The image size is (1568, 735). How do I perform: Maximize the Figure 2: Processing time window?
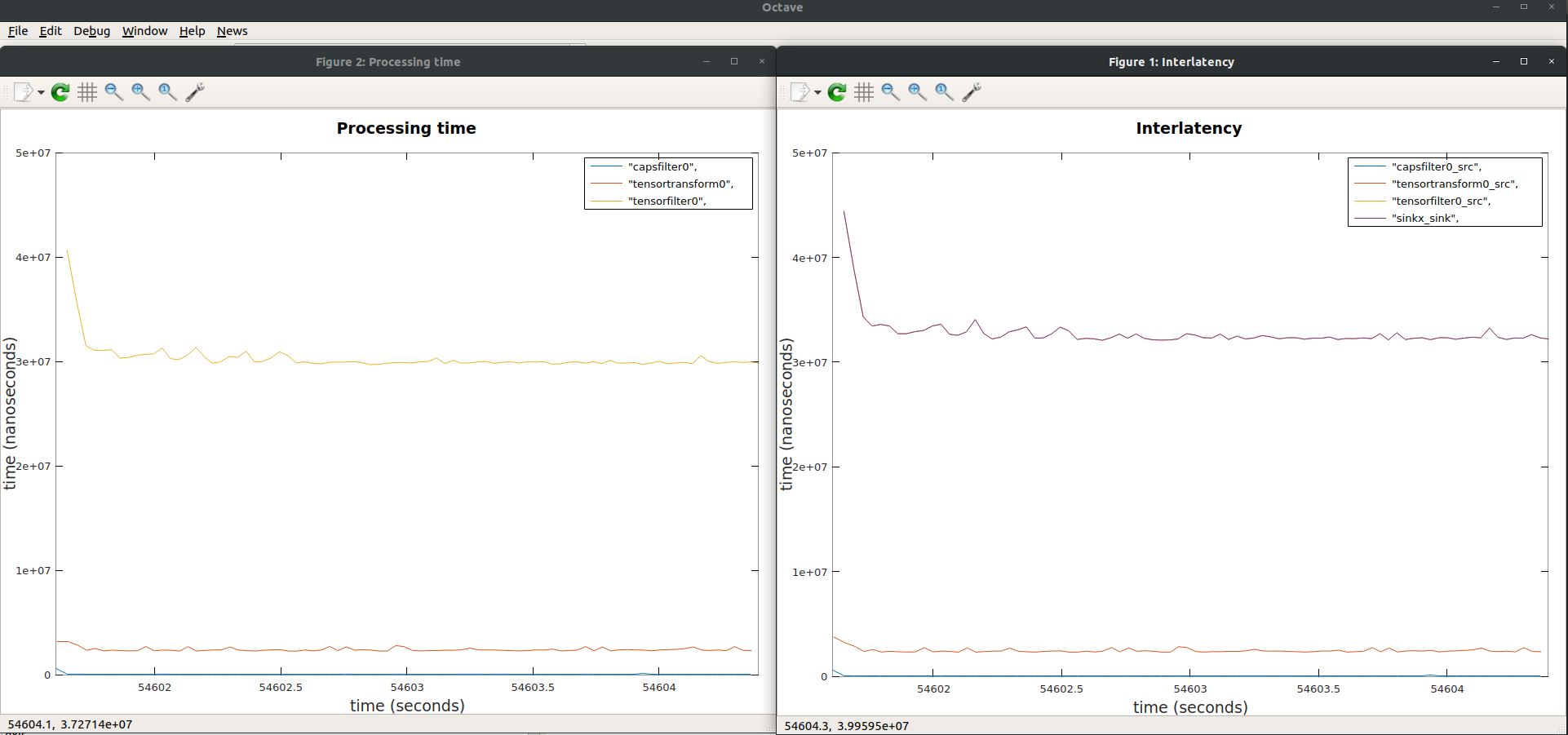[x=734, y=62]
